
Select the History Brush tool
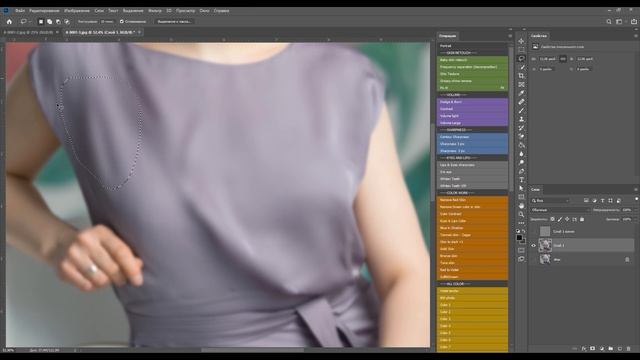[521, 128]
